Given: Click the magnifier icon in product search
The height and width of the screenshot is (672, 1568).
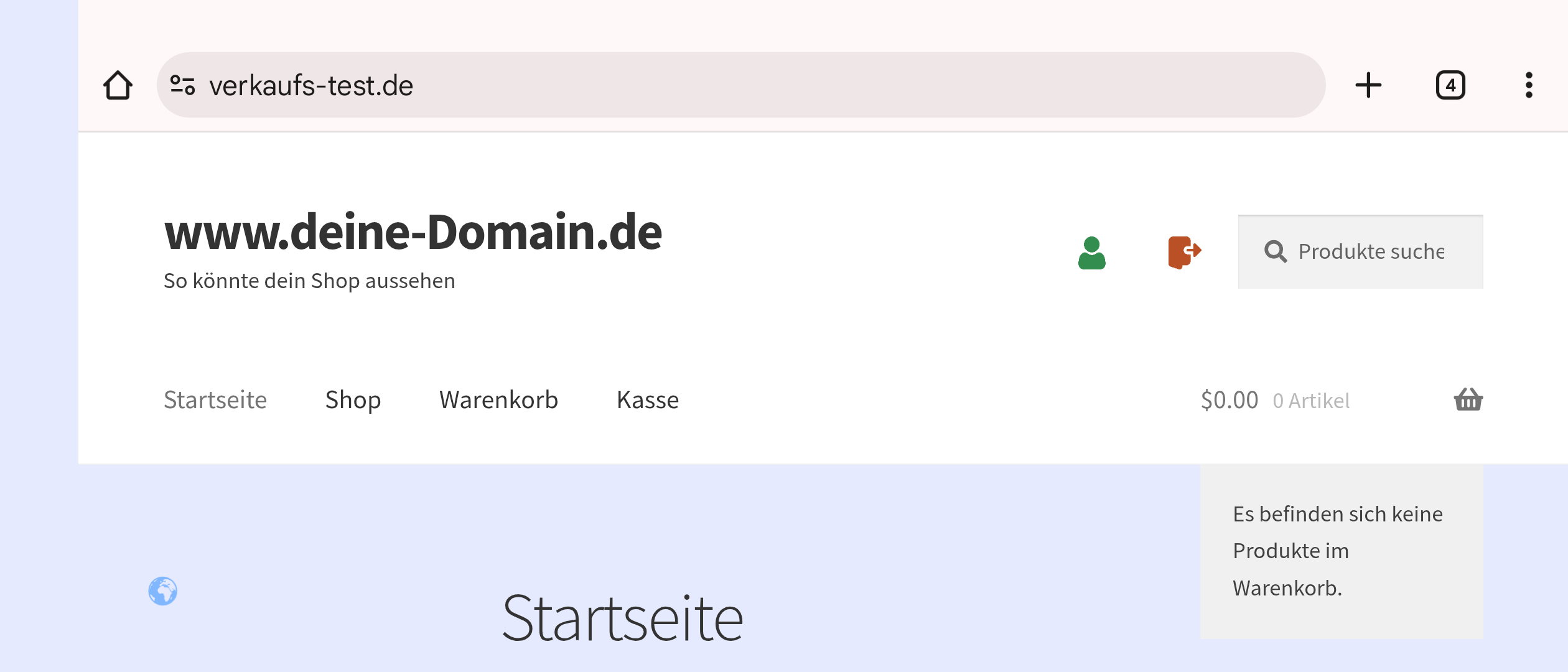Looking at the screenshot, I should click(x=1275, y=251).
